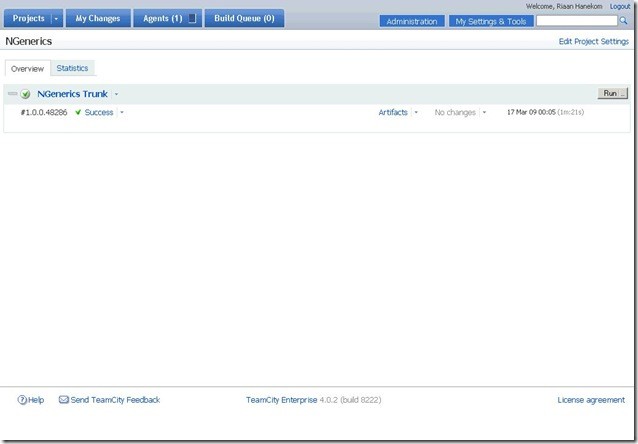Expand the No changes dropdown arrow

(x=484, y=112)
